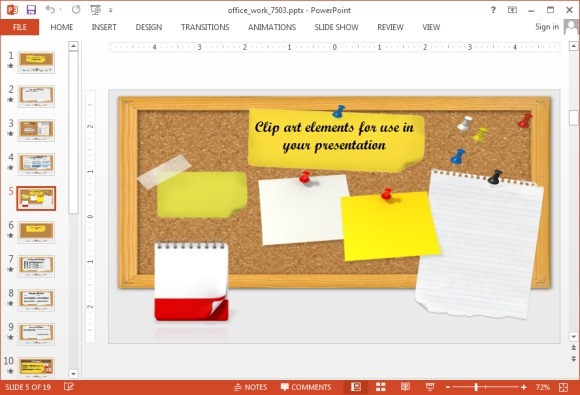Open PowerPoint Help question mark
580x395 pixels.
pyautogui.click(x=493, y=10)
